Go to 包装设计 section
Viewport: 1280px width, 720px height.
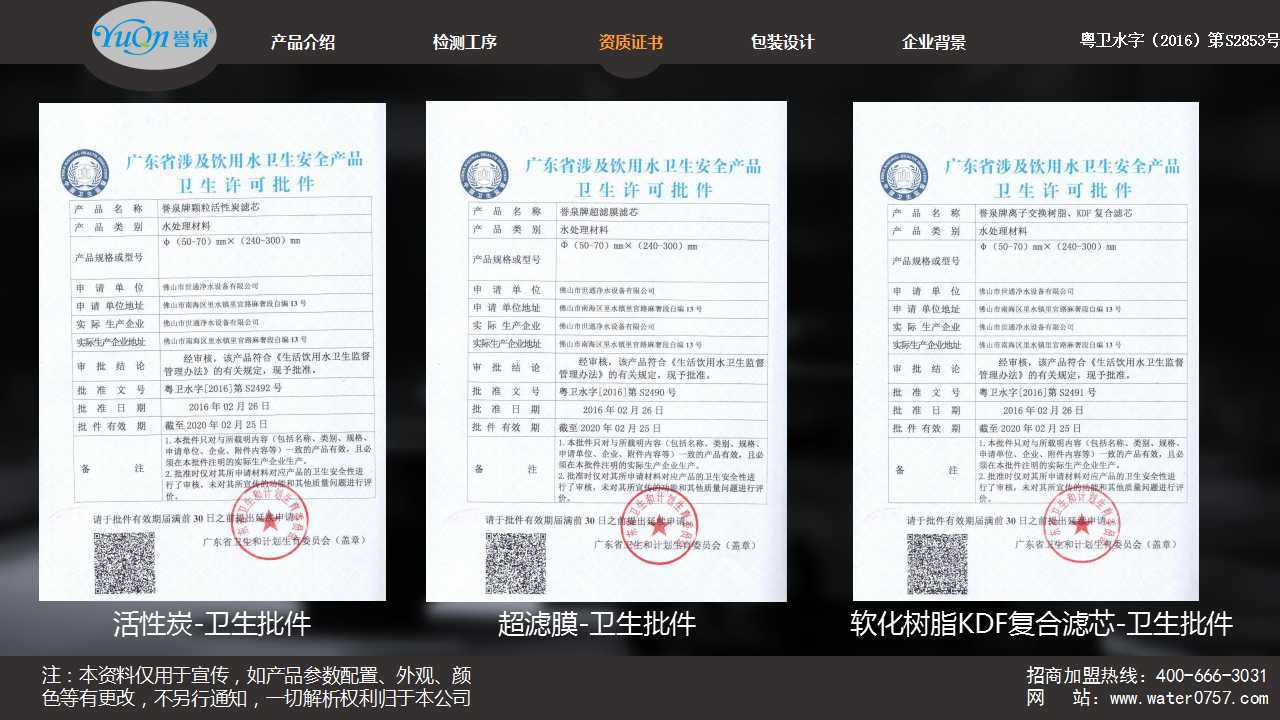[782, 42]
